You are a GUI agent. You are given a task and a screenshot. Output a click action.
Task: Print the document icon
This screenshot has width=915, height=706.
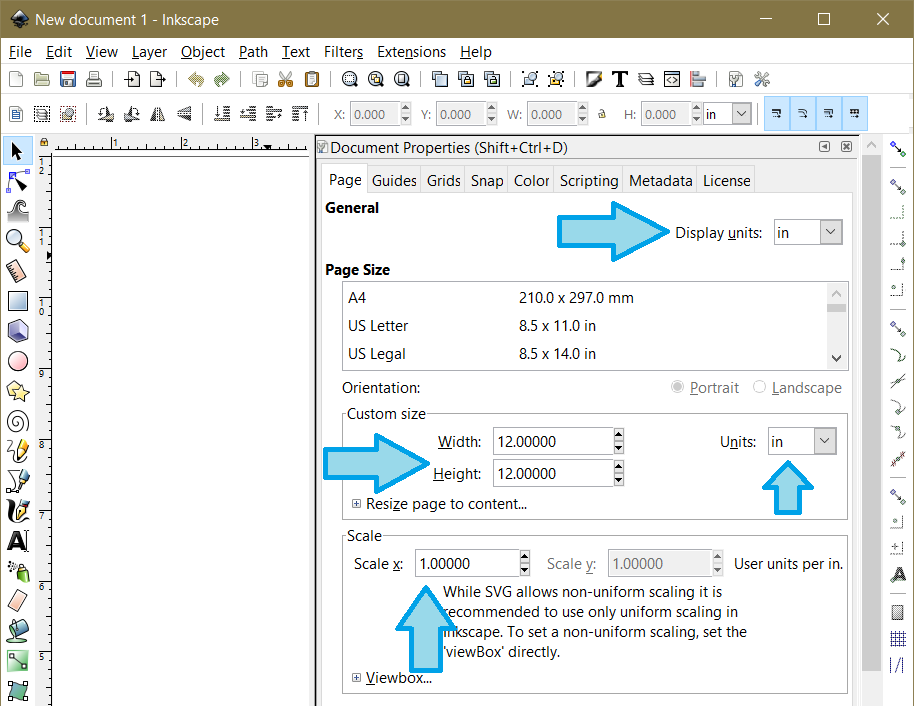point(93,79)
